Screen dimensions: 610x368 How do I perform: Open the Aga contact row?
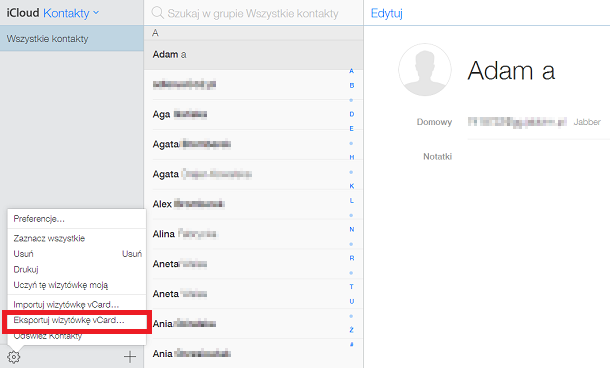point(254,114)
